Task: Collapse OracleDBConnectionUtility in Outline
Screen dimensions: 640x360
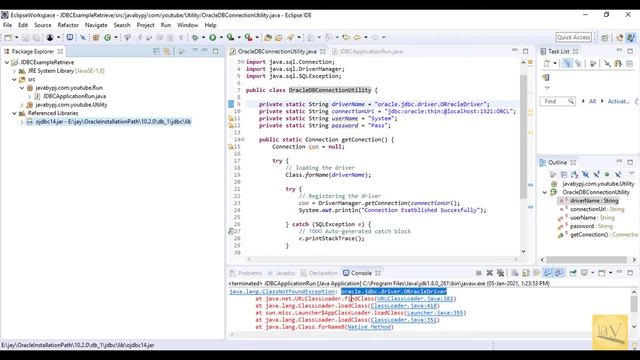Action: pyautogui.click(x=545, y=192)
